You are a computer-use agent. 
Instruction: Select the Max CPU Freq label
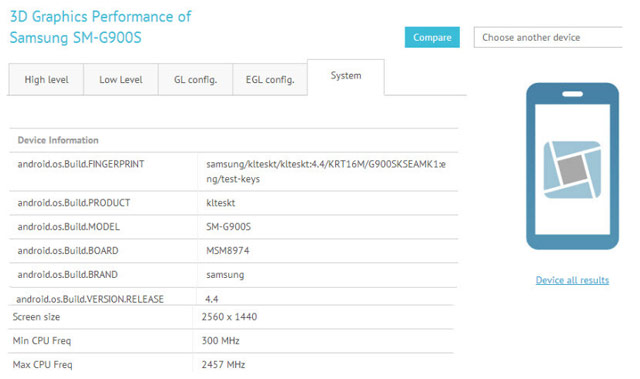pyautogui.click(x=42, y=365)
